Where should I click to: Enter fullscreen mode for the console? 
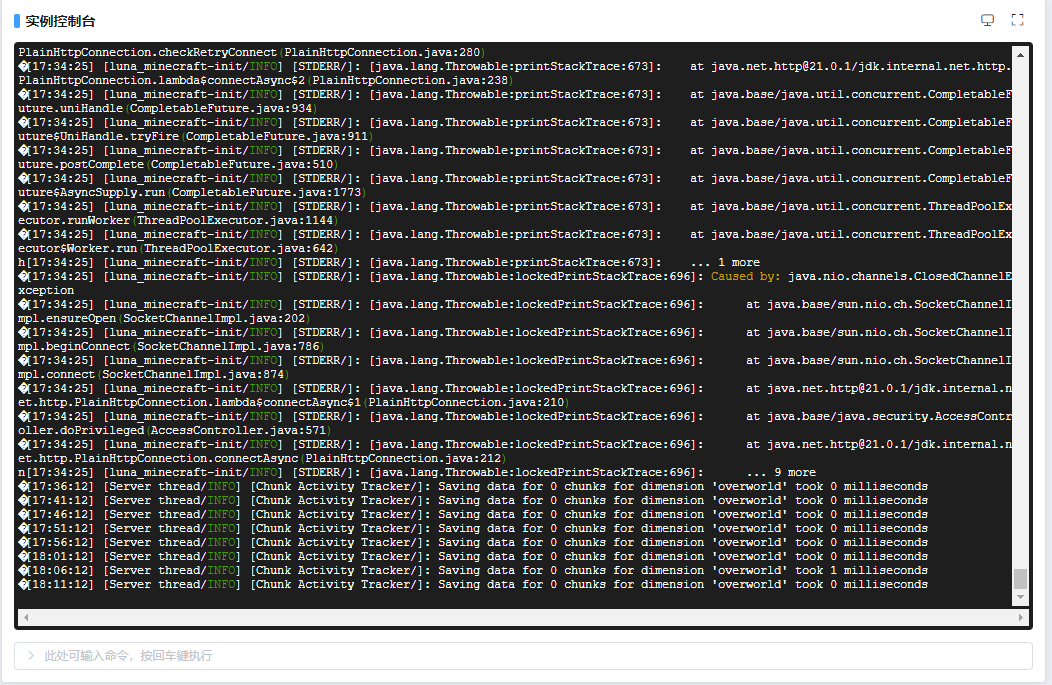point(1018,20)
